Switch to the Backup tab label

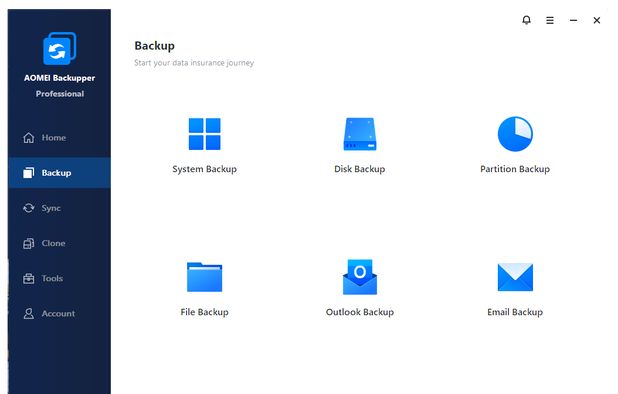[x=56, y=173]
